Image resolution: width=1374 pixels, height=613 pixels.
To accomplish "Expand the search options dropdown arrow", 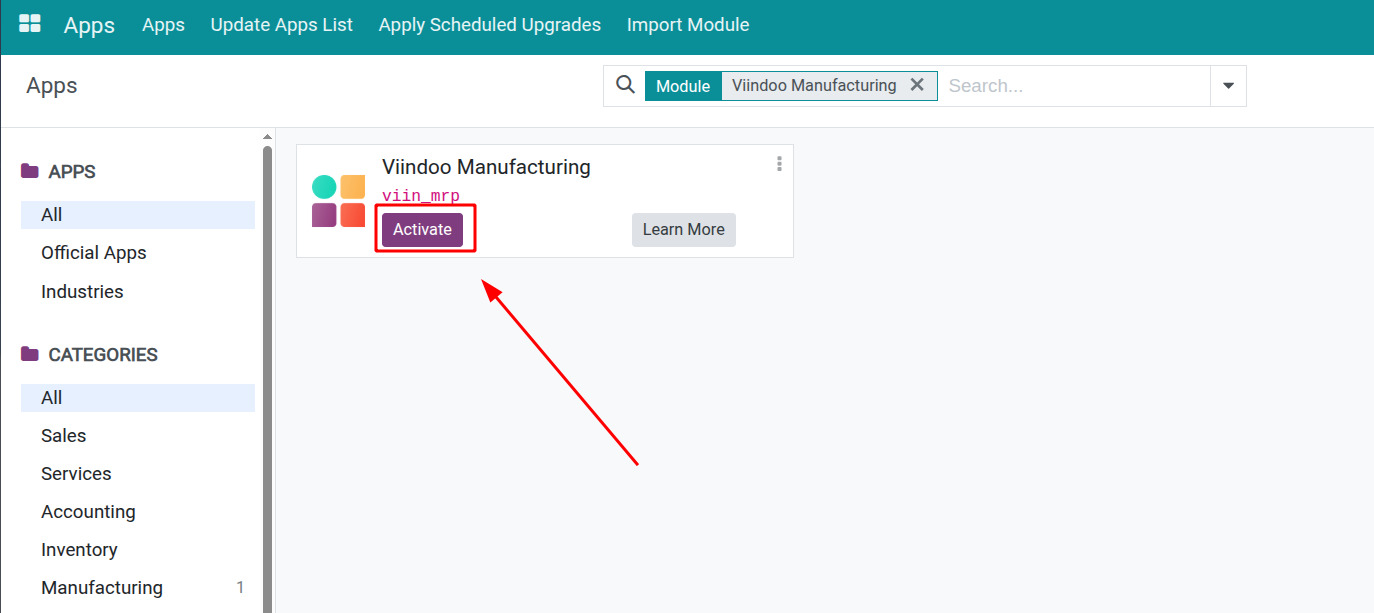I will 1228,86.
